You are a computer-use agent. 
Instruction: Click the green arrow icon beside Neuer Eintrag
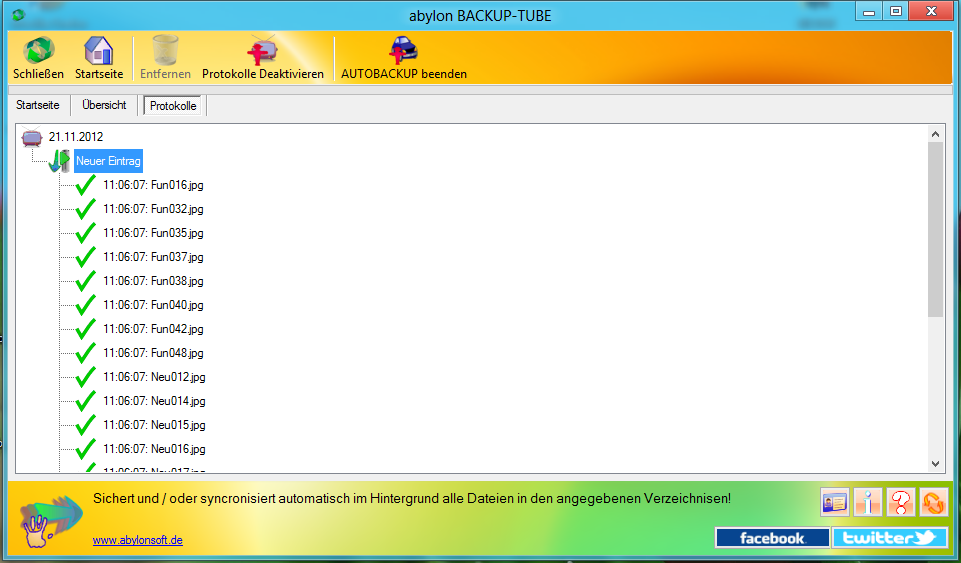click(x=59, y=161)
